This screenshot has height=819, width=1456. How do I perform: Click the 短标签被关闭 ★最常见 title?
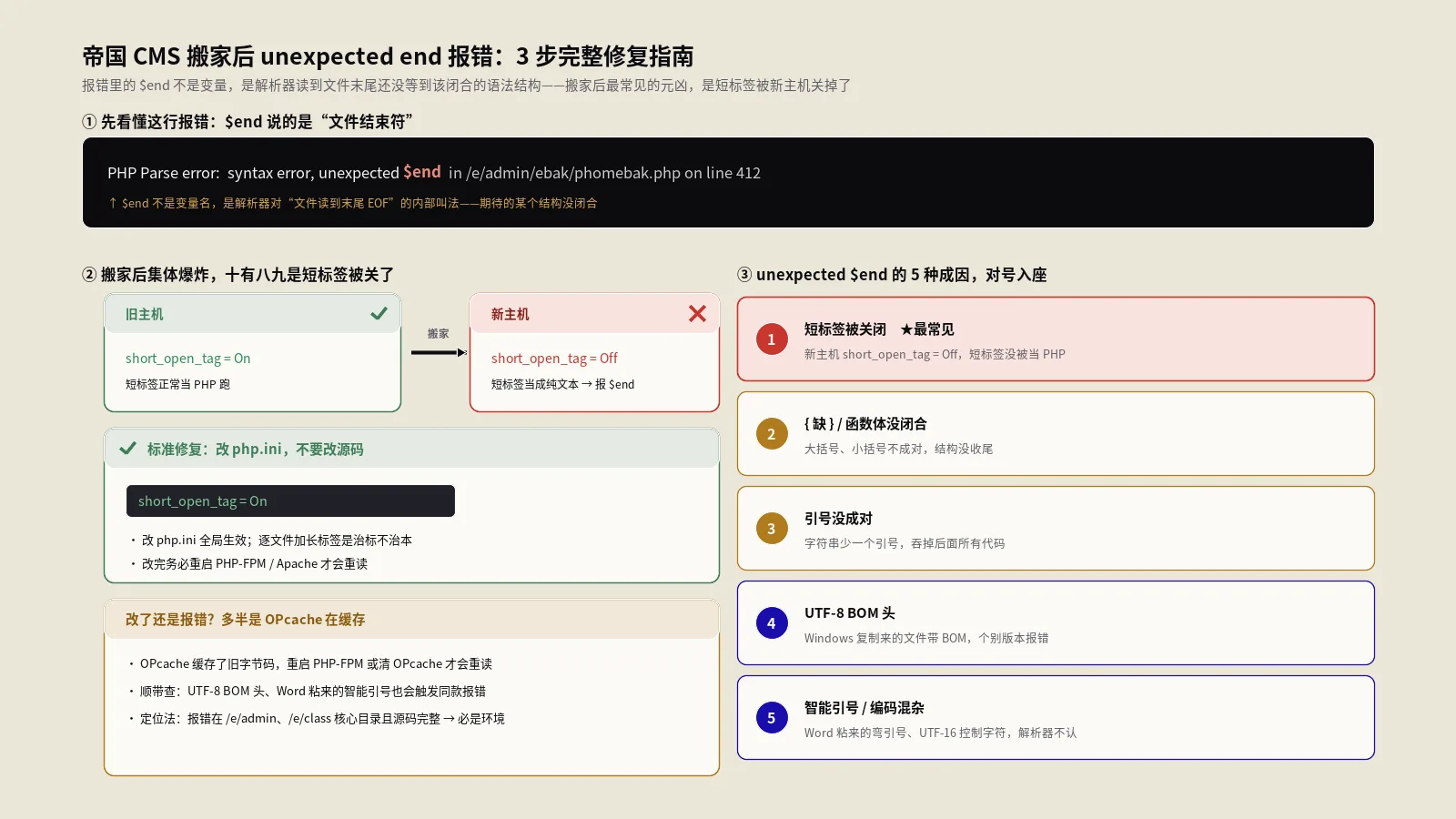(x=879, y=329)
